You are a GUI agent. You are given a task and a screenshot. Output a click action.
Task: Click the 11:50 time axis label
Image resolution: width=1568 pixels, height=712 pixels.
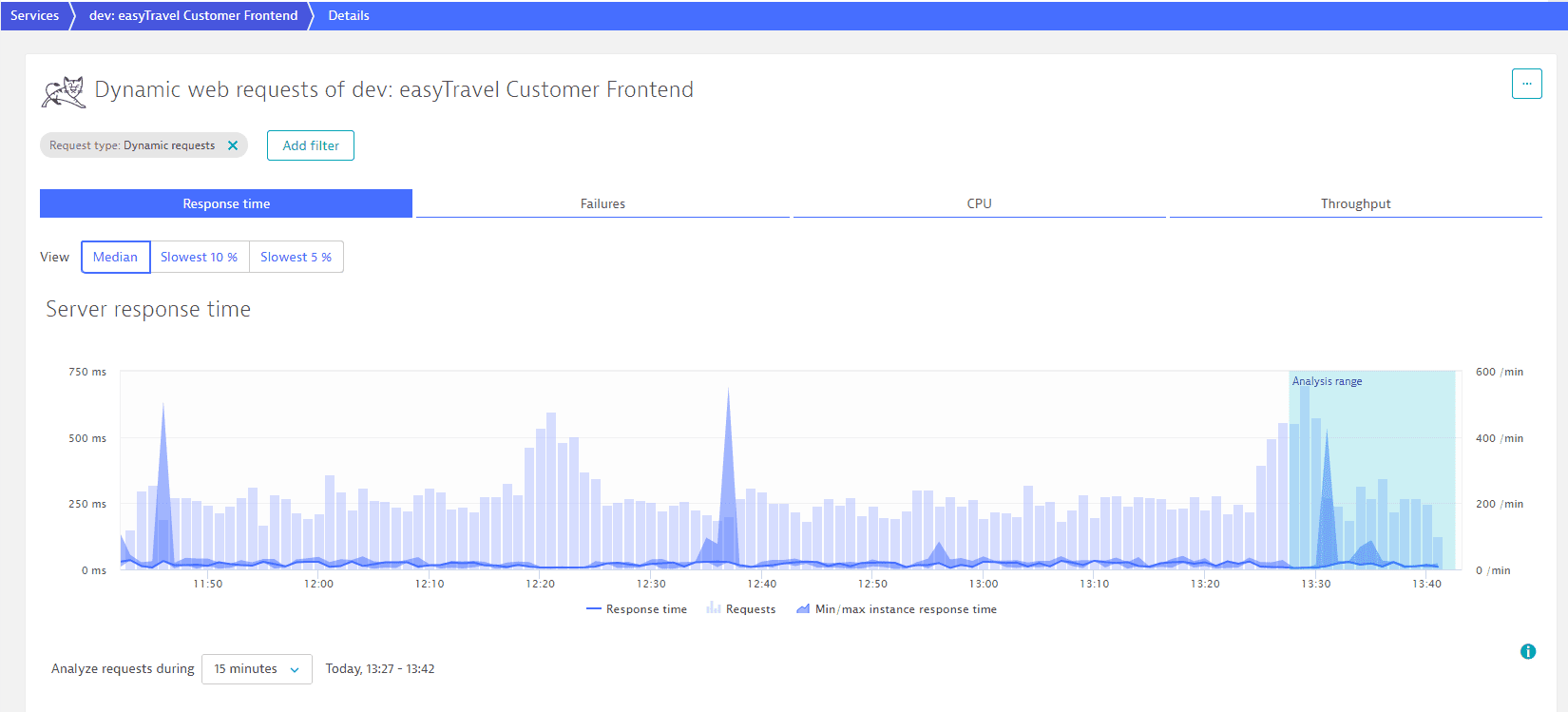tap(208, 584)
